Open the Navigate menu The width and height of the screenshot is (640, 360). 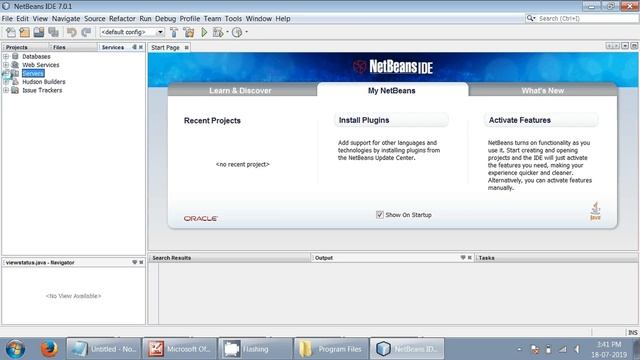pos(66,19)
